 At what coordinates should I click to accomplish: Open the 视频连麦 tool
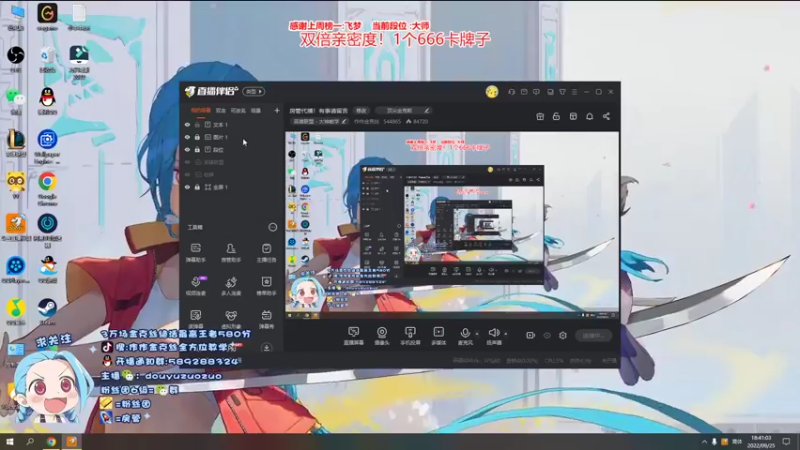tap(196, 286)
